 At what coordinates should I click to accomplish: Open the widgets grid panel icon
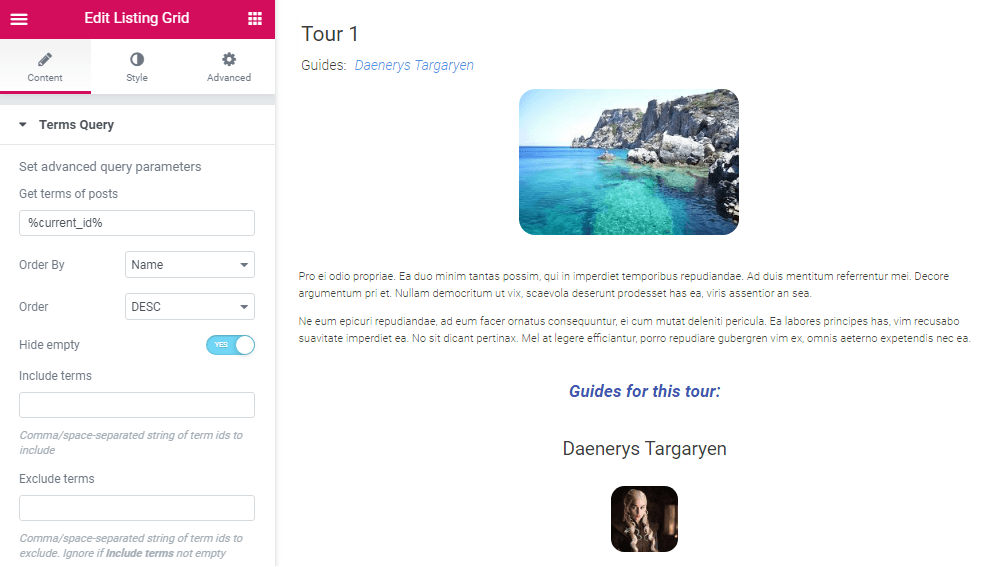[255, 19]
